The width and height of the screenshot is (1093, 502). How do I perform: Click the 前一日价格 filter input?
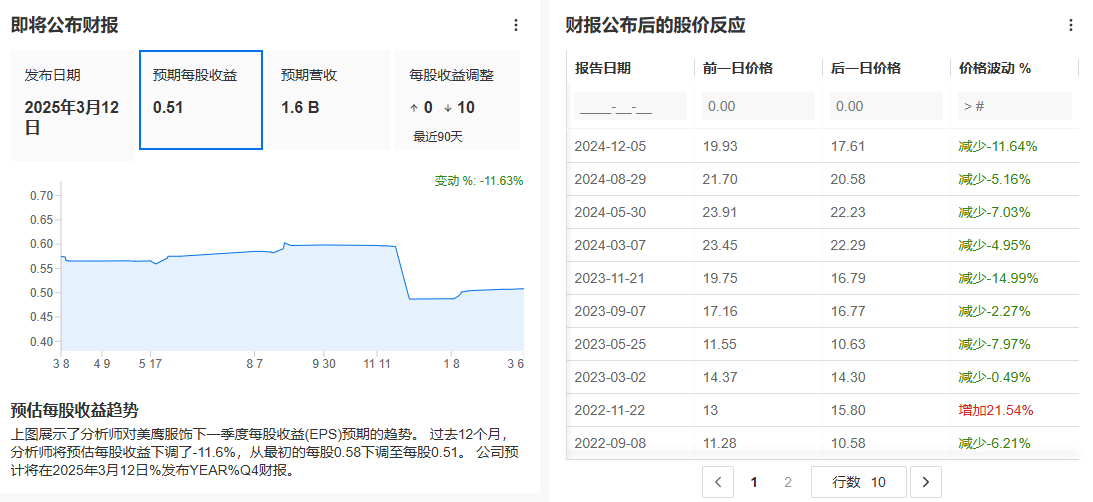(x=758, y=106)
